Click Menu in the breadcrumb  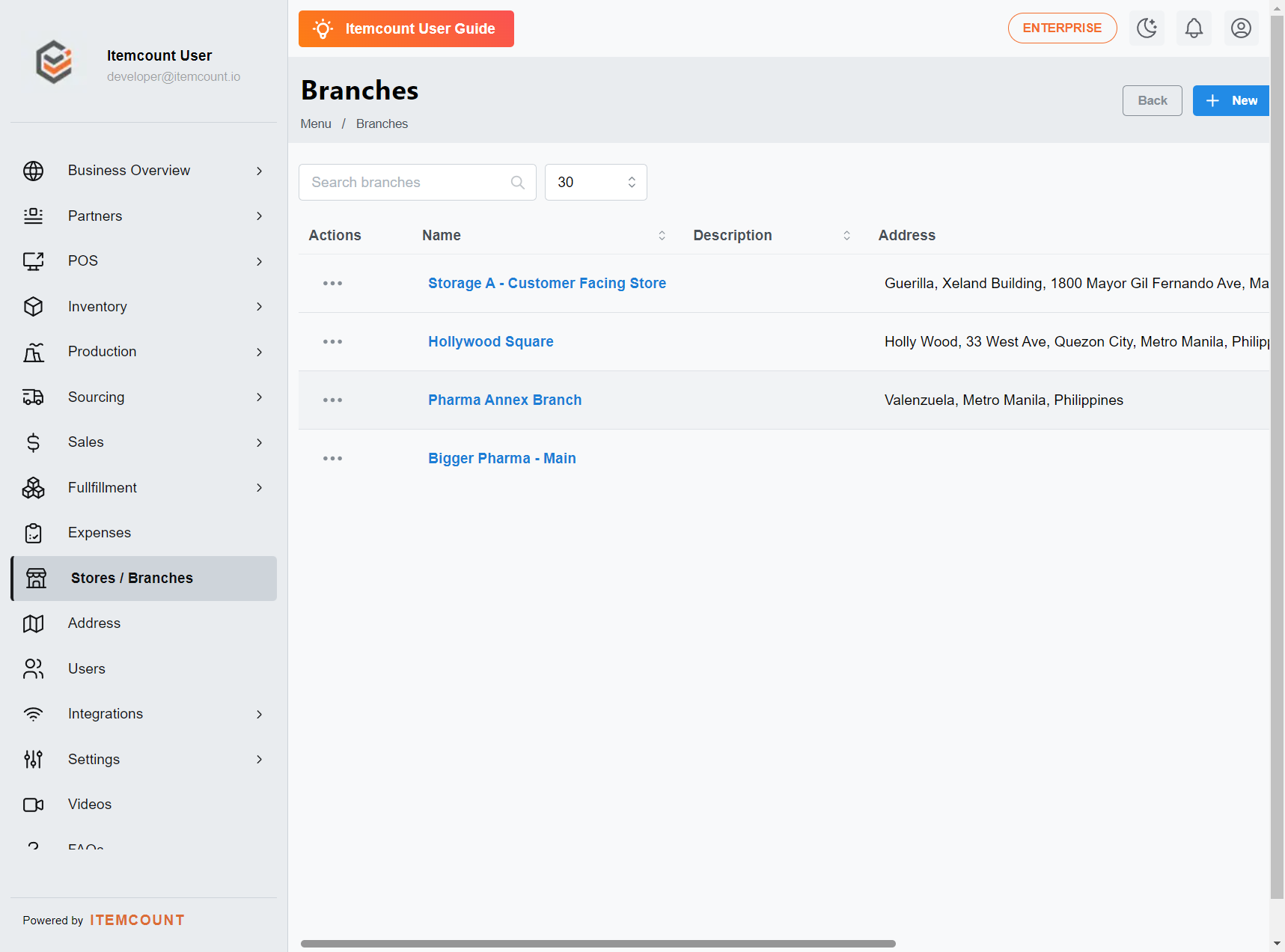(x=316, y=124)
